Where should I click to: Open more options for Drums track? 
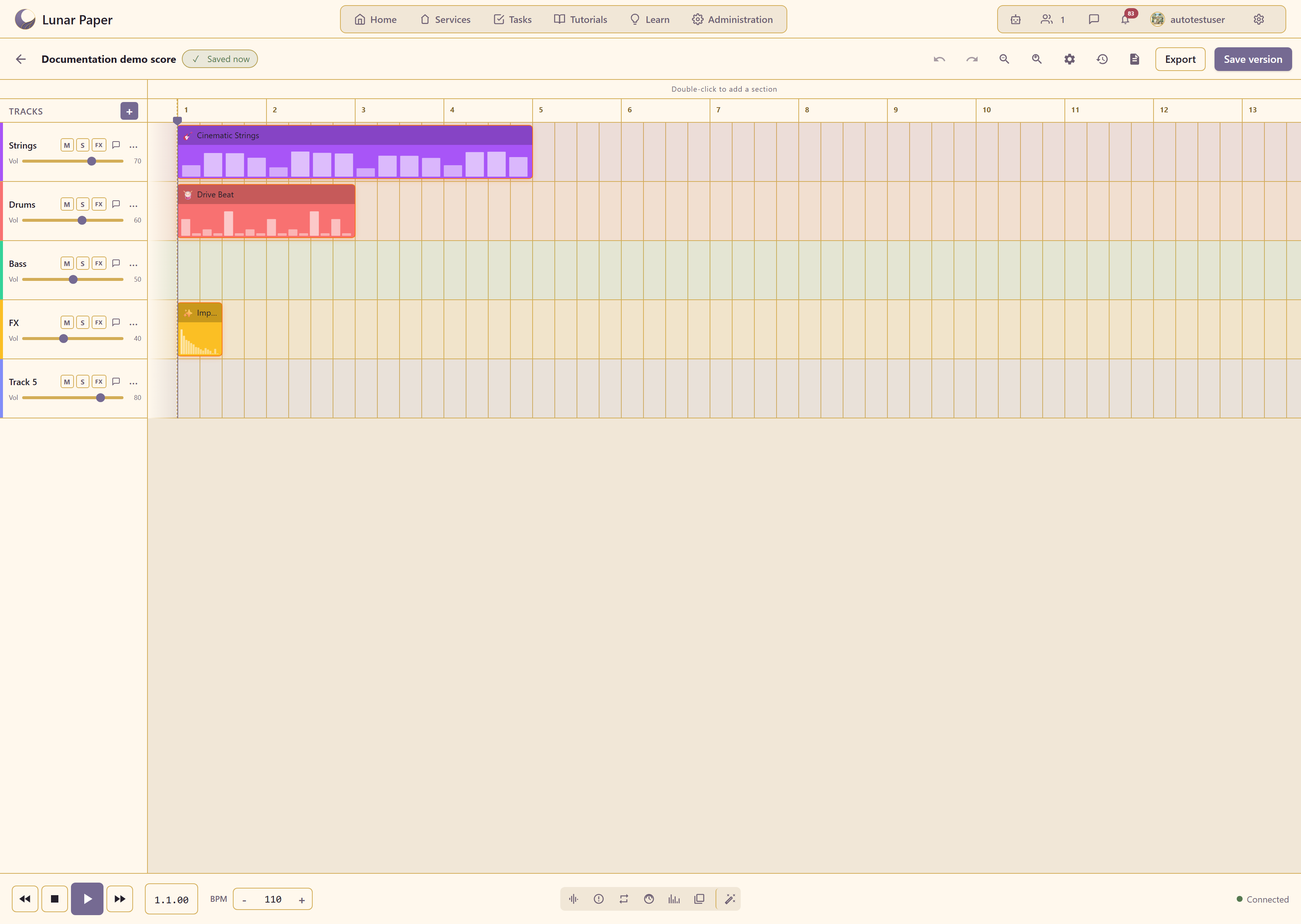[x=134, y=205]
